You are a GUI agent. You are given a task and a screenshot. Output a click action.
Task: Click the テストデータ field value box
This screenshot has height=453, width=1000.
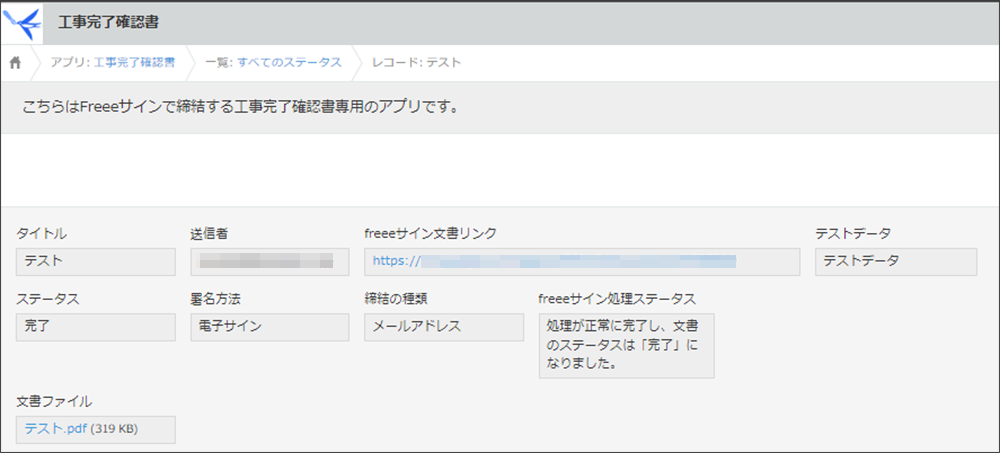coord(896,262)
